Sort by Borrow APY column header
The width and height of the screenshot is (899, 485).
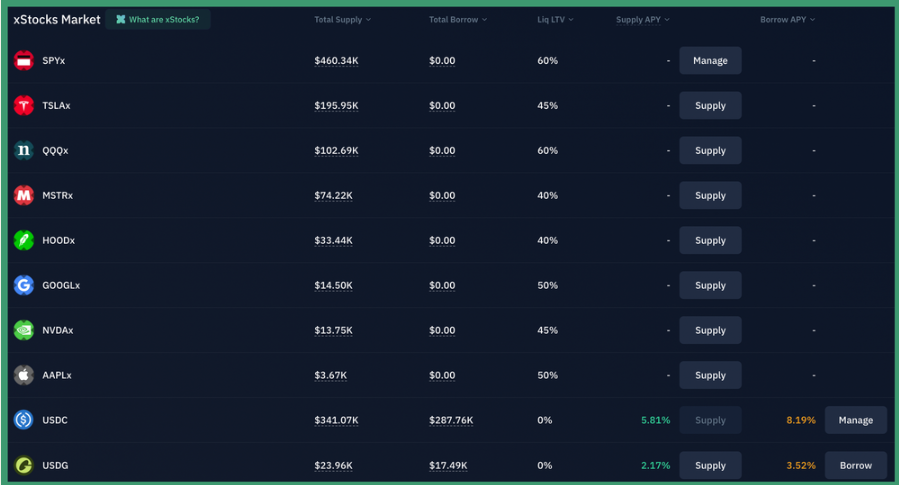coord(787,20)
